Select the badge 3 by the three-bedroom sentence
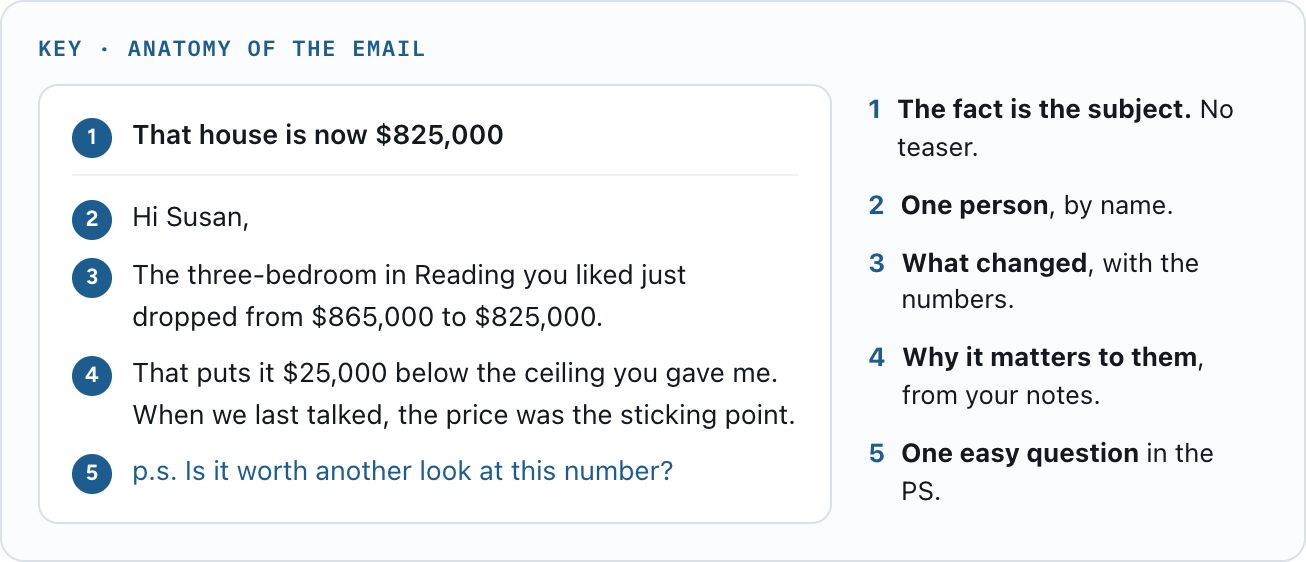 tap(92, 277)
